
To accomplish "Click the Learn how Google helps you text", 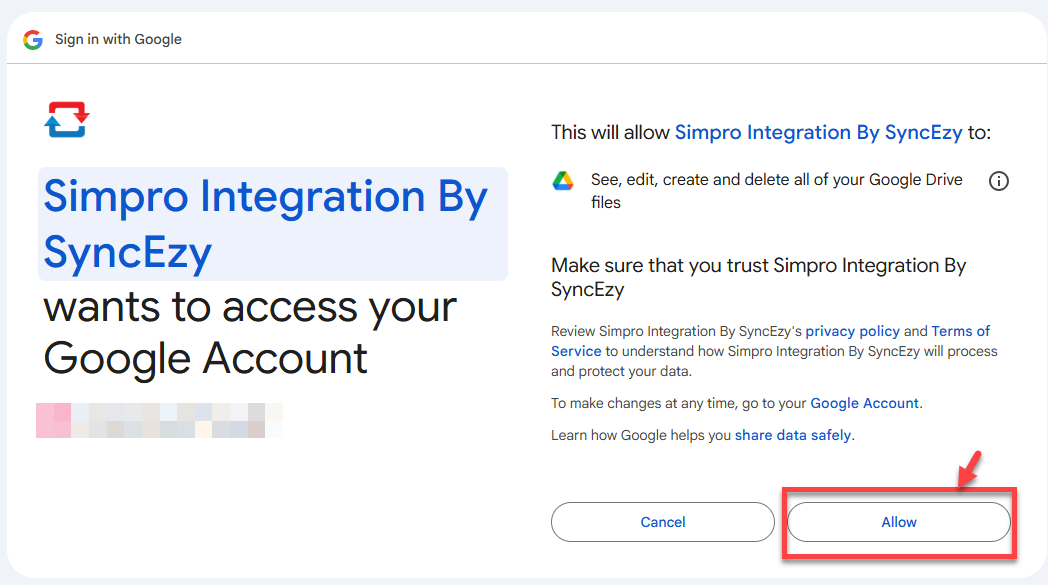I will 641,435.
